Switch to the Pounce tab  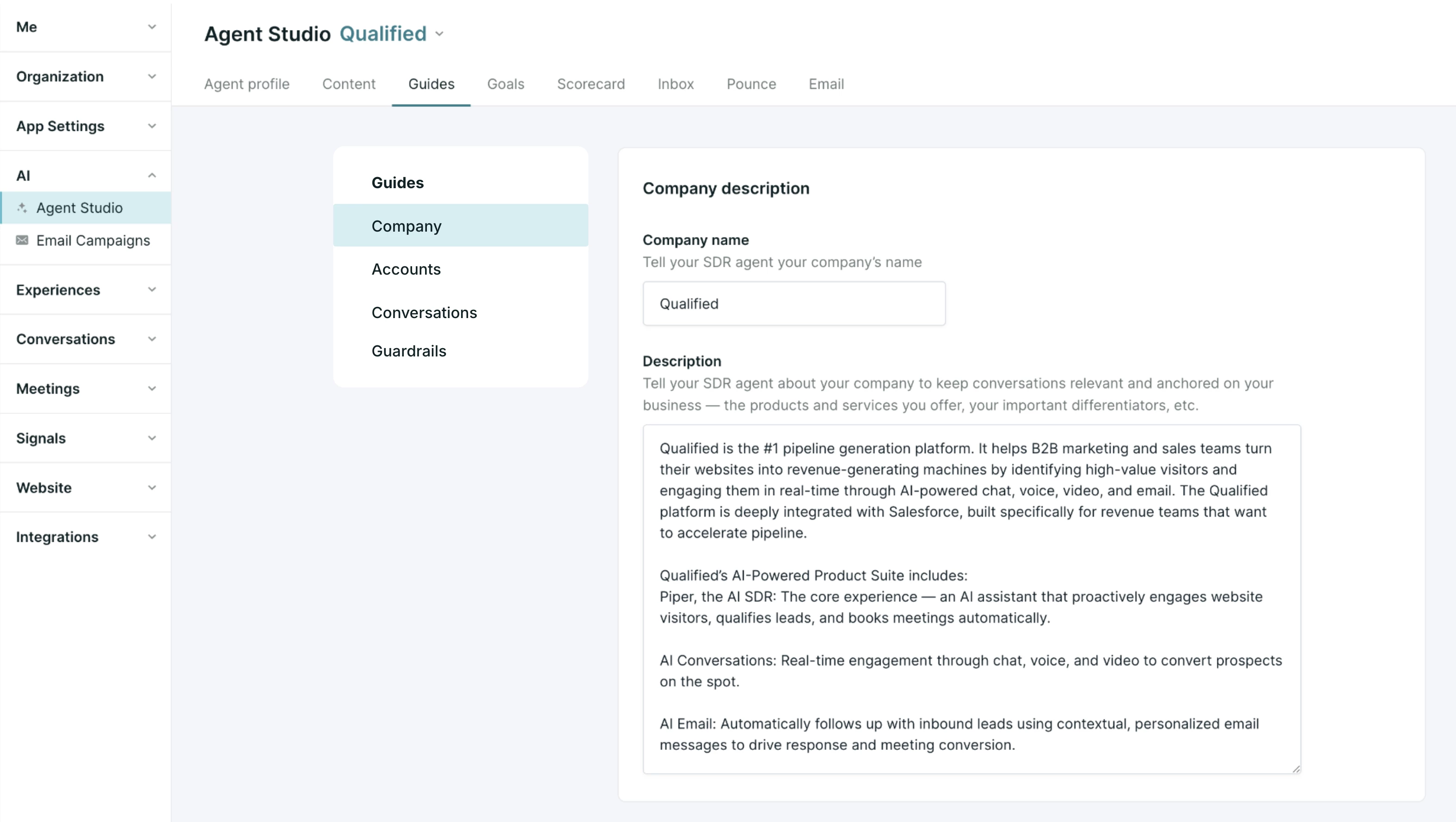tap(751, 84)
